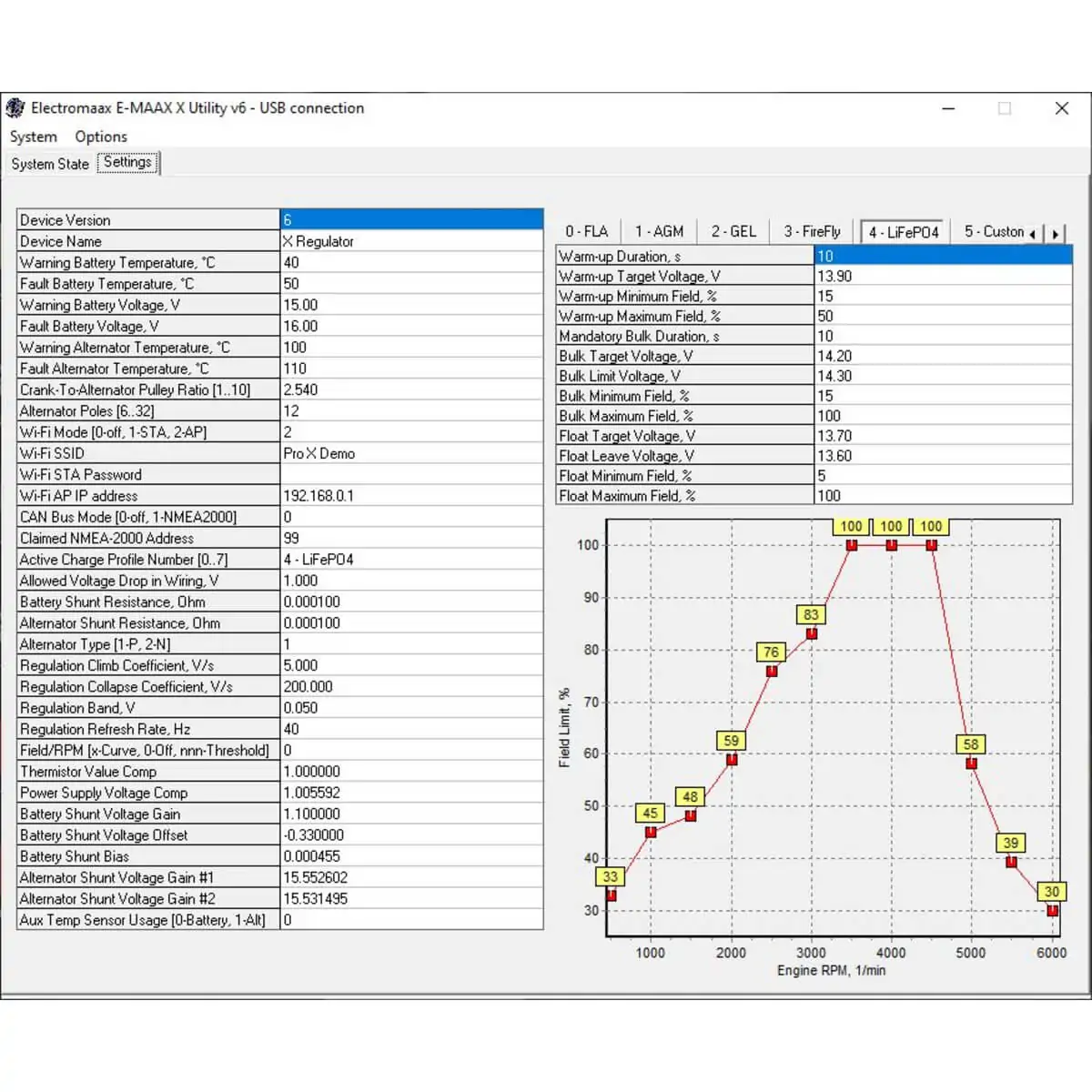
Task: Open the Options menu
Action: [x=101, y=136]
